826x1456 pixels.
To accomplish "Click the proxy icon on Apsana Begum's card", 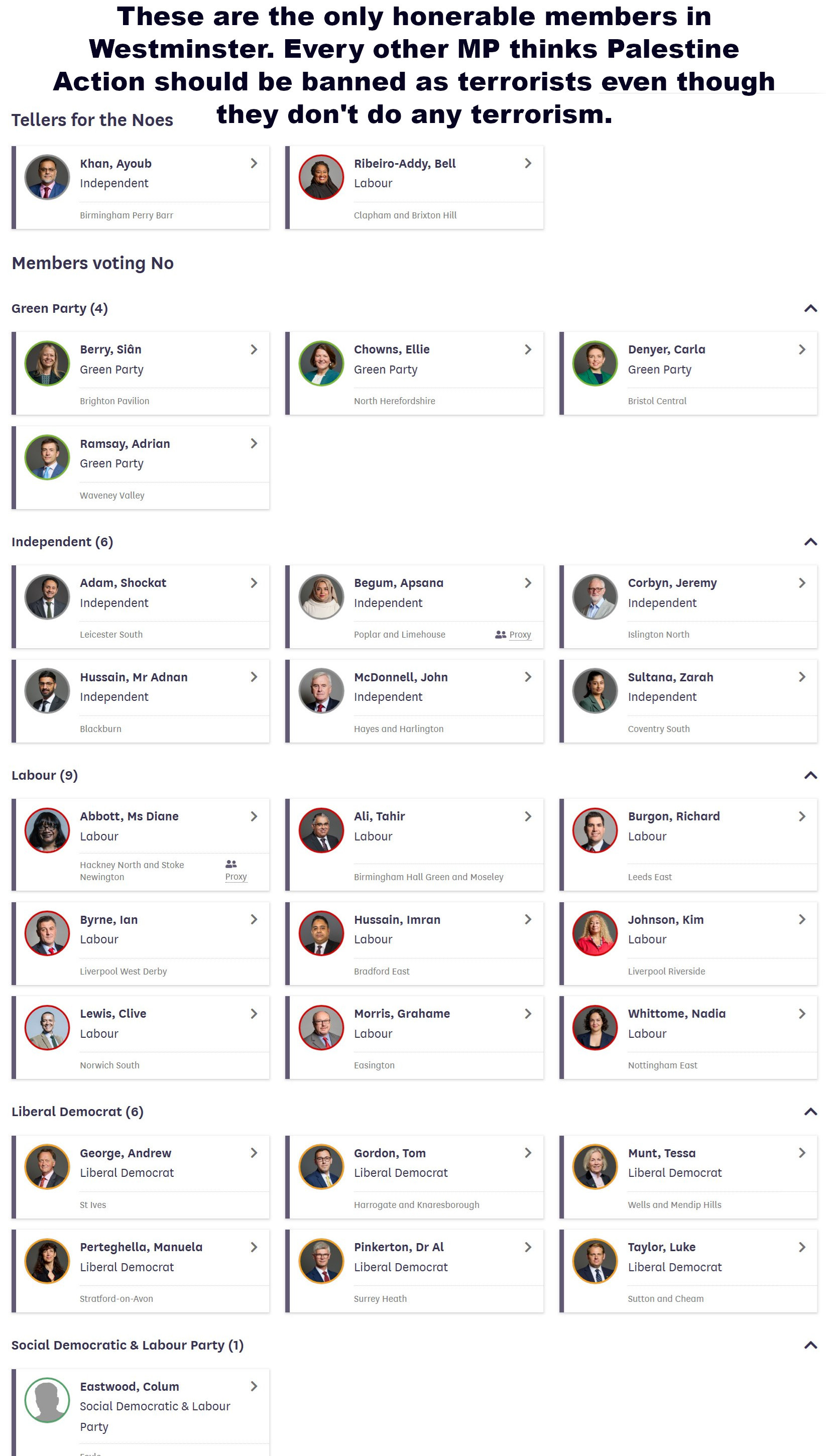I will pos(500,635).
